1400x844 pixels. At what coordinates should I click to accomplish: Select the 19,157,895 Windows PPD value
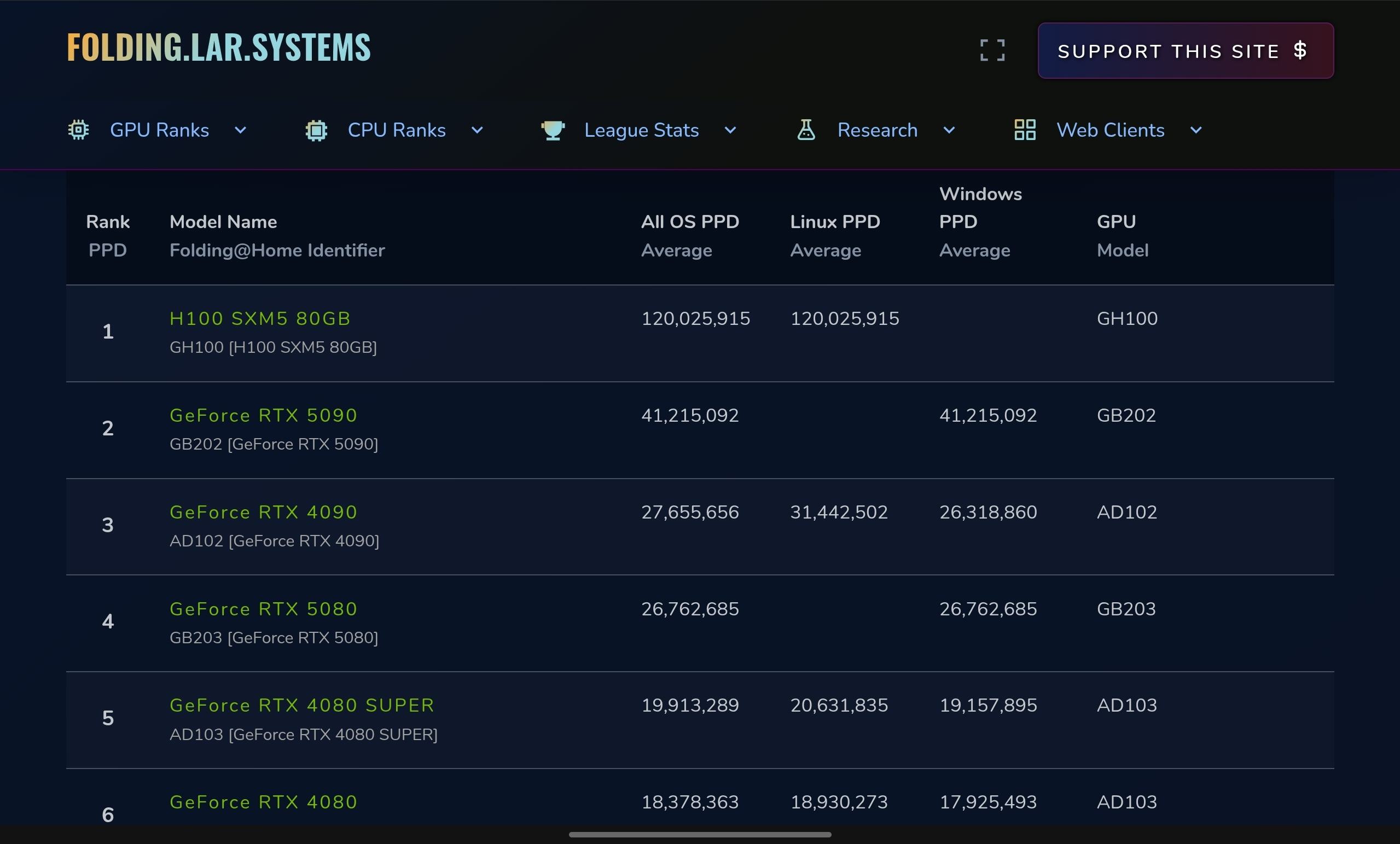click(x=987, y=706)
